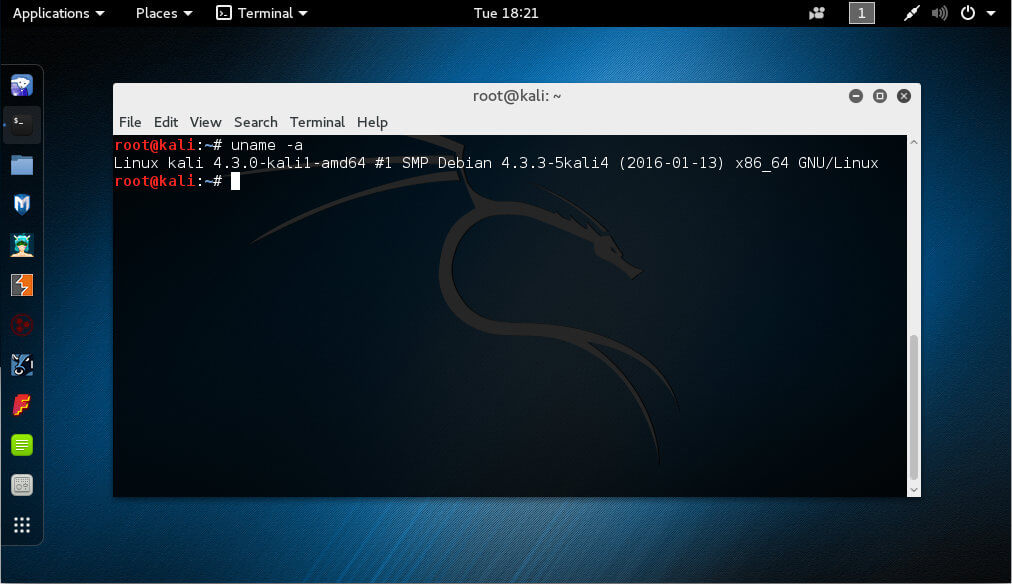Image resolution: width=1012 pixels, height=584 pixels.
Task: Launch the Terminal icon in the dock
Action: tap(22, 124)
